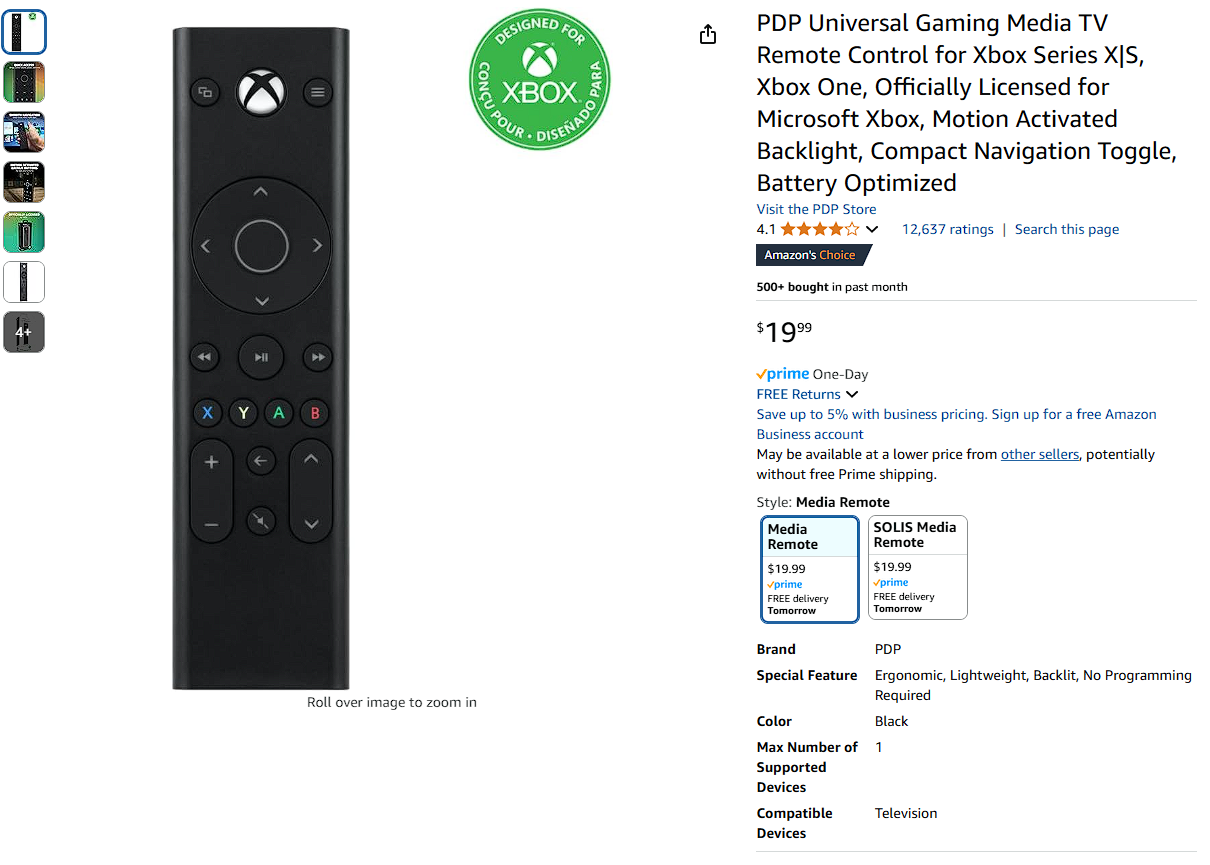Open the other sellers link
Viewport: 1210px width, 865px height.
coord(1040,454)
